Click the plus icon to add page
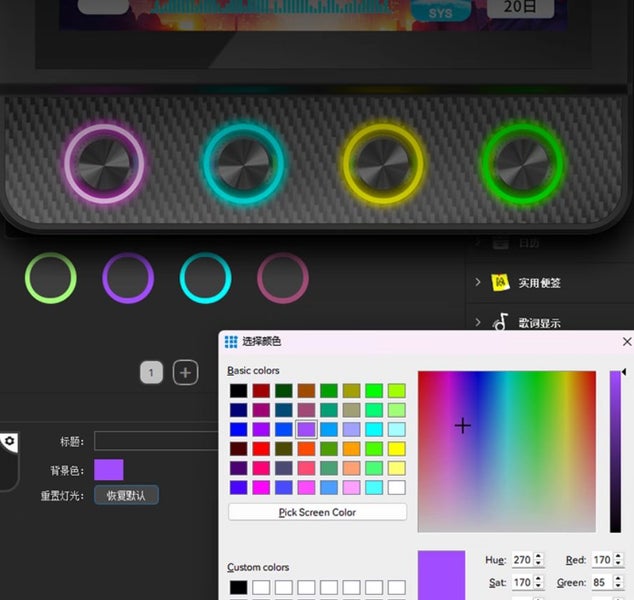The image size is (634, 600). (185, 373)
